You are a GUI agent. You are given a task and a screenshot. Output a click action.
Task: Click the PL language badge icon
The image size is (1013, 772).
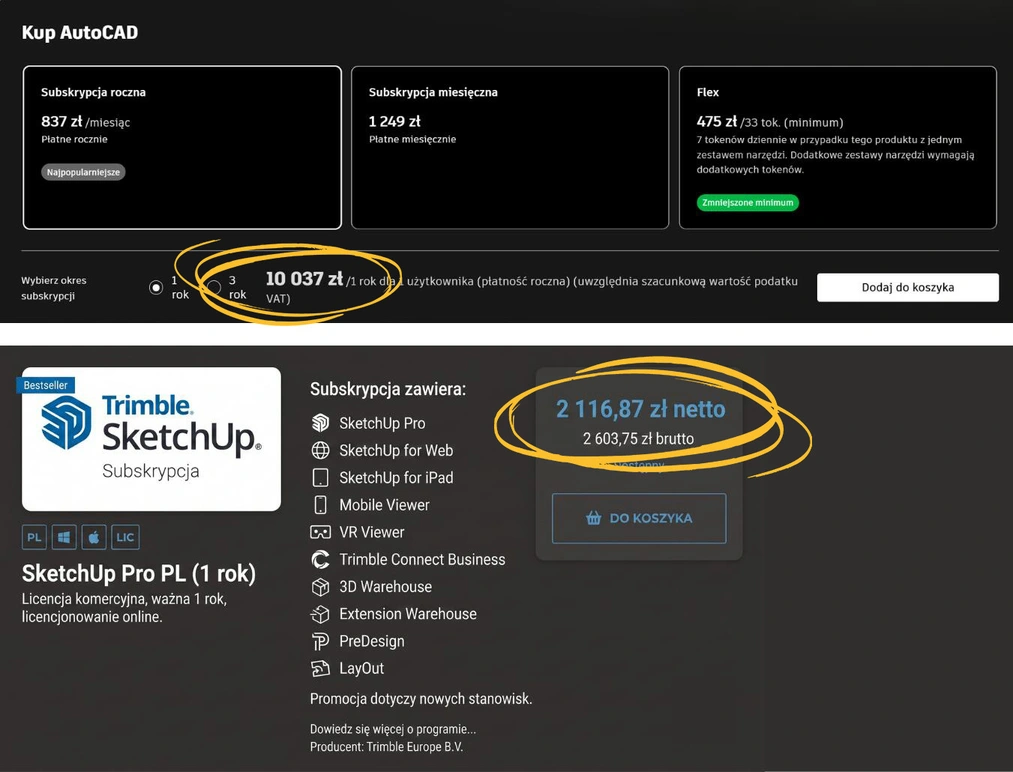34,537
